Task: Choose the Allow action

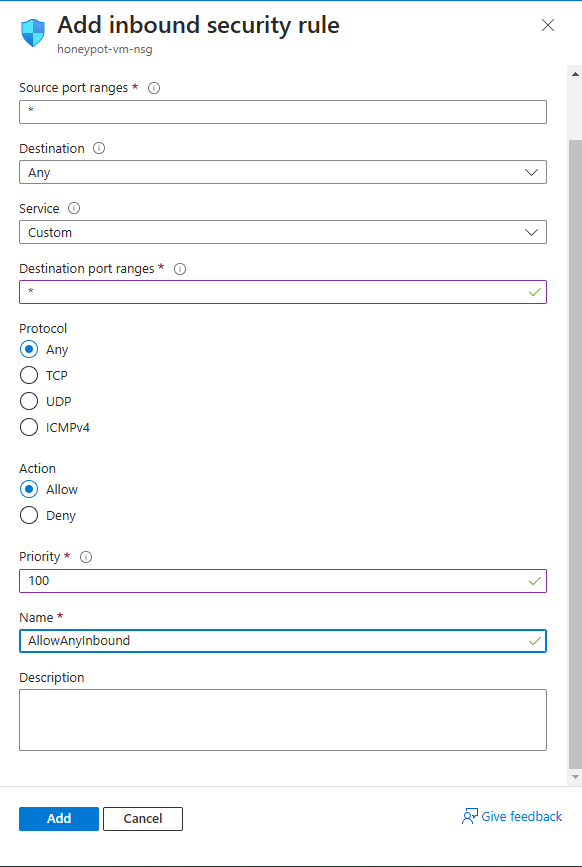Action: click(29, 489)
